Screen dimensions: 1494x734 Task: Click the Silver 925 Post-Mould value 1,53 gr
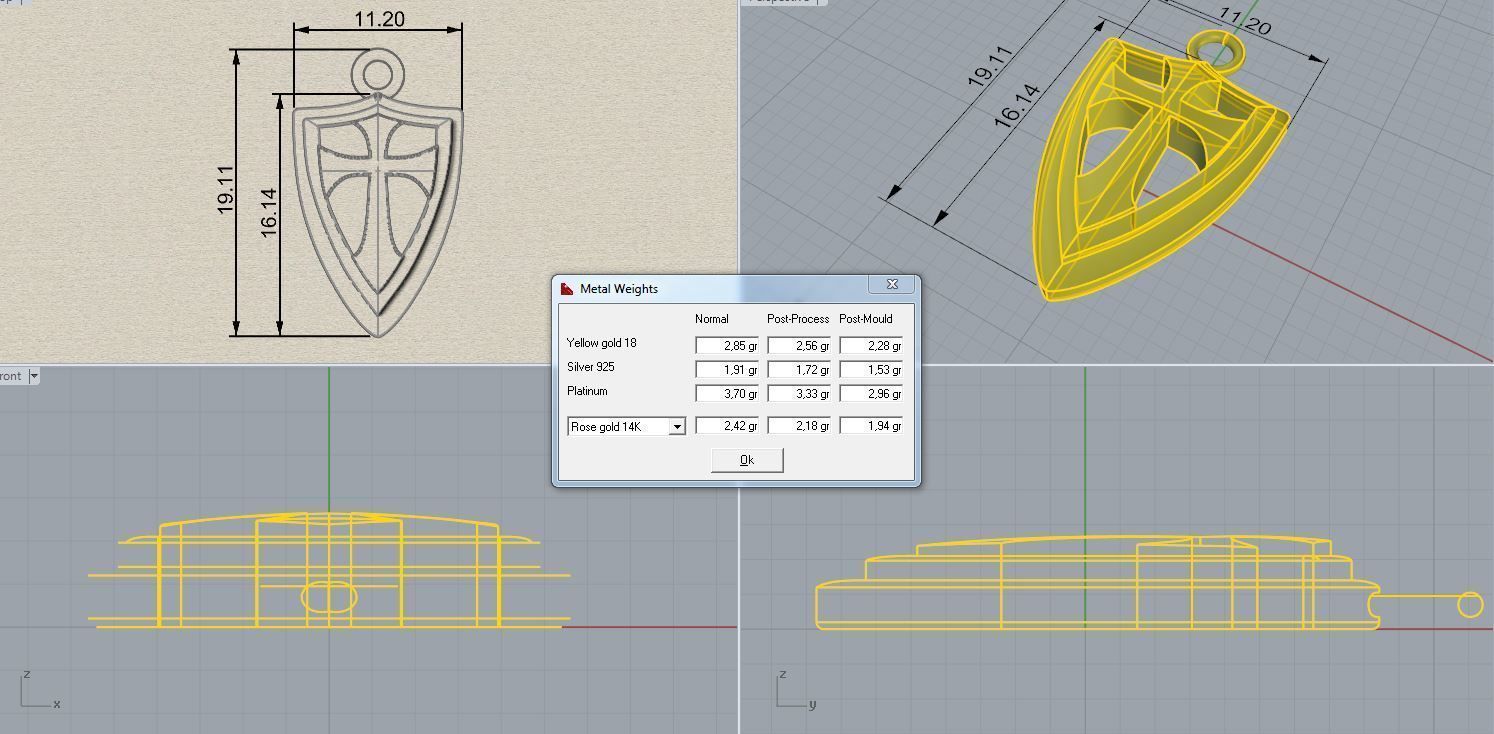871,369
